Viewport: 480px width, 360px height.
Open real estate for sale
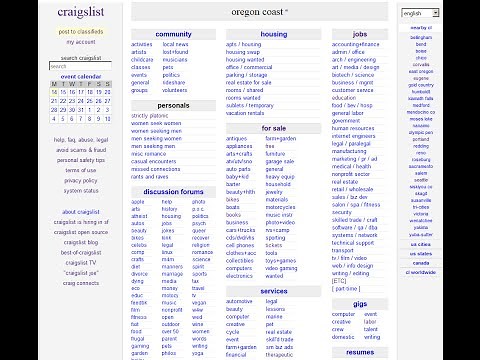pos(248,83)
